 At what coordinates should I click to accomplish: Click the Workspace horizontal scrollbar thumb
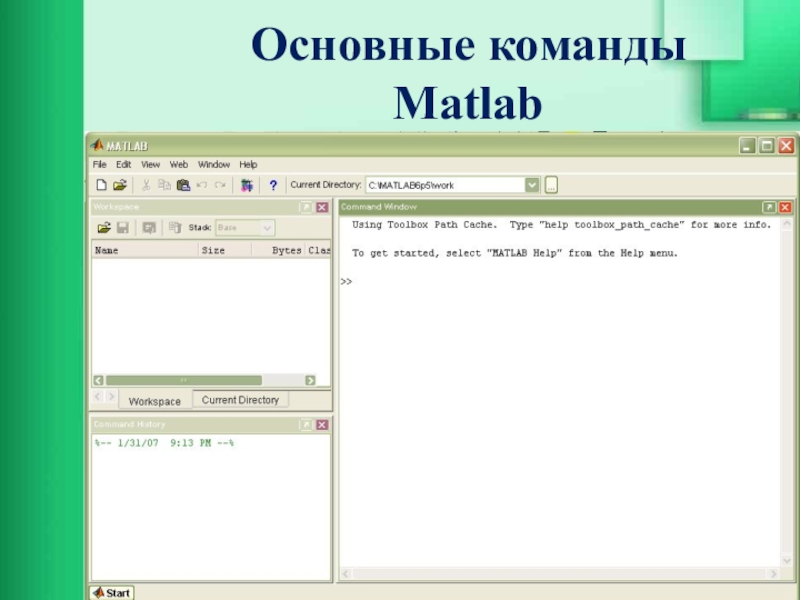coord(184,380)
